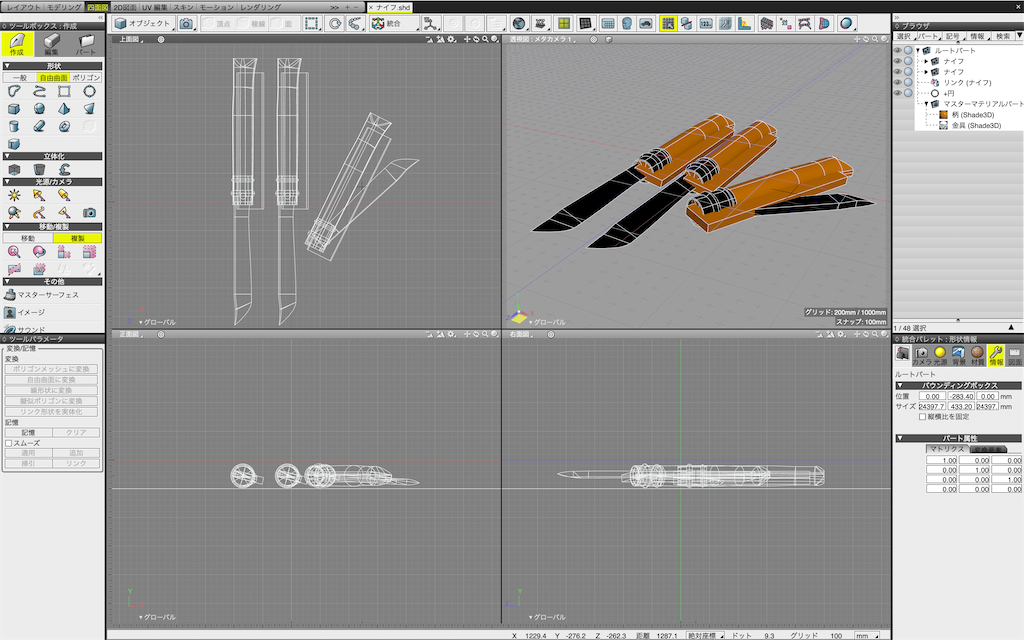
Task: Create a cone primitive
Action: pyautogui.click(x=89, y=108)
